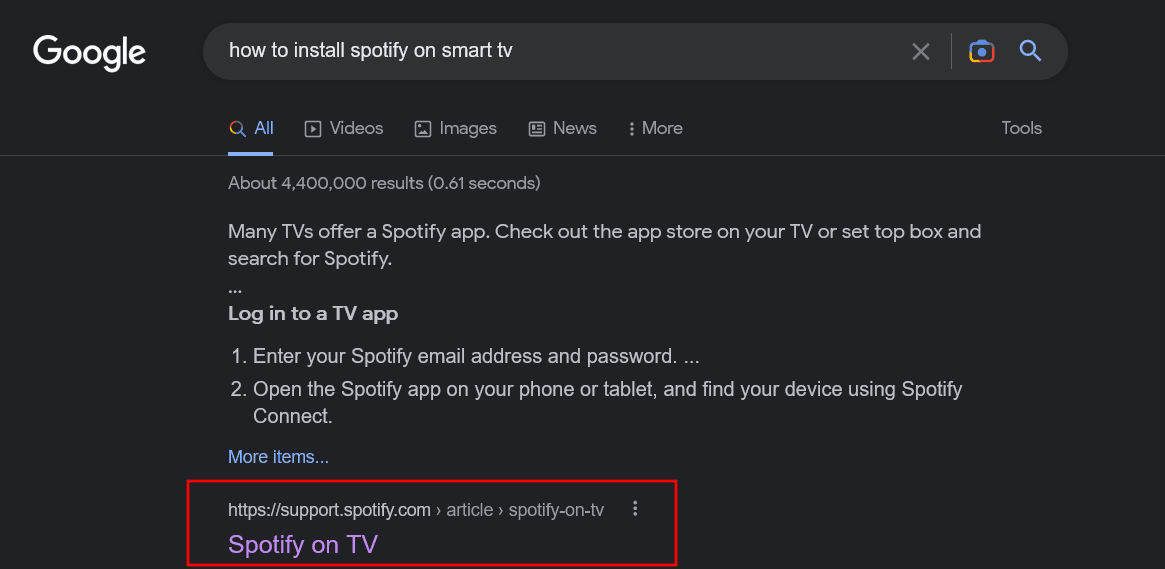
Task: Open the 'Spotify on TV' result title
Action: (303, 544)
